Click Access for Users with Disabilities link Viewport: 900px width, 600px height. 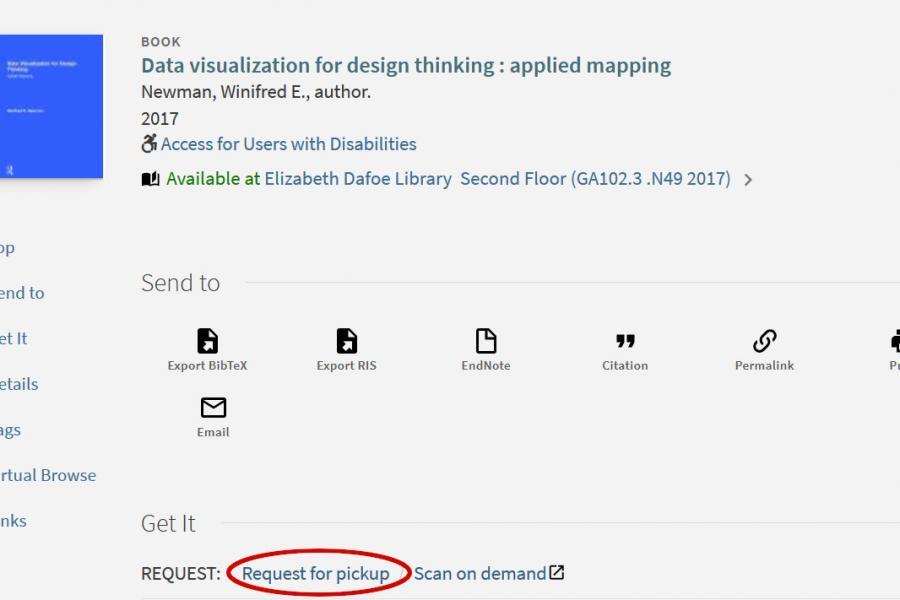[x=288, y=144]
